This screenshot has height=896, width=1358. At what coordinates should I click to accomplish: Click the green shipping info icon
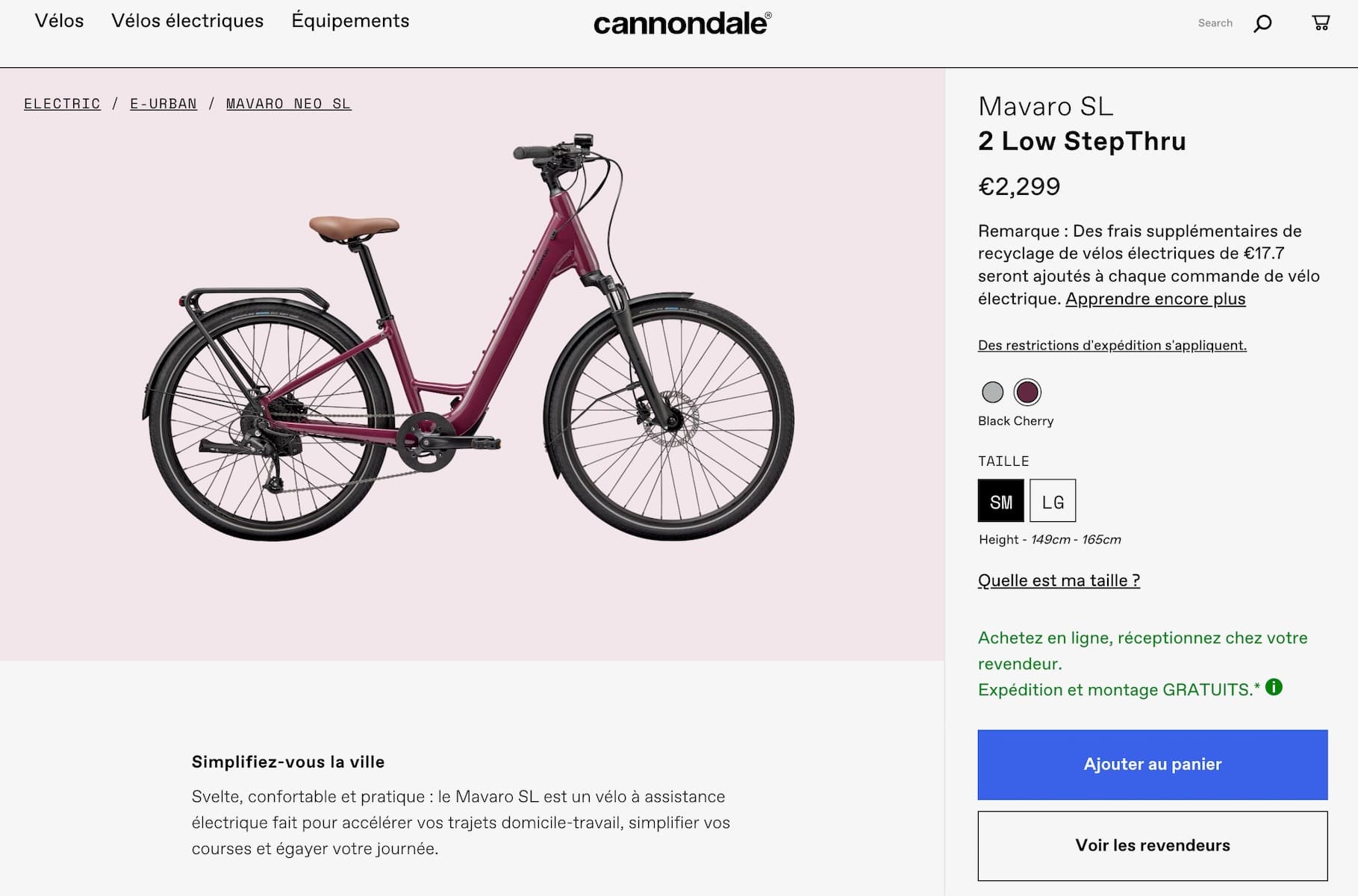click(1274, 688)
